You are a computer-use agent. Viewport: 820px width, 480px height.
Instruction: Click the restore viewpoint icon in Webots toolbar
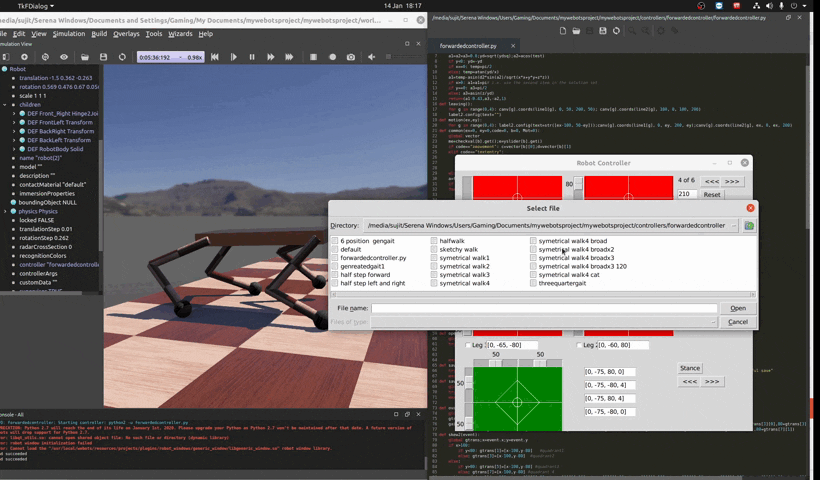click(45, 57)
